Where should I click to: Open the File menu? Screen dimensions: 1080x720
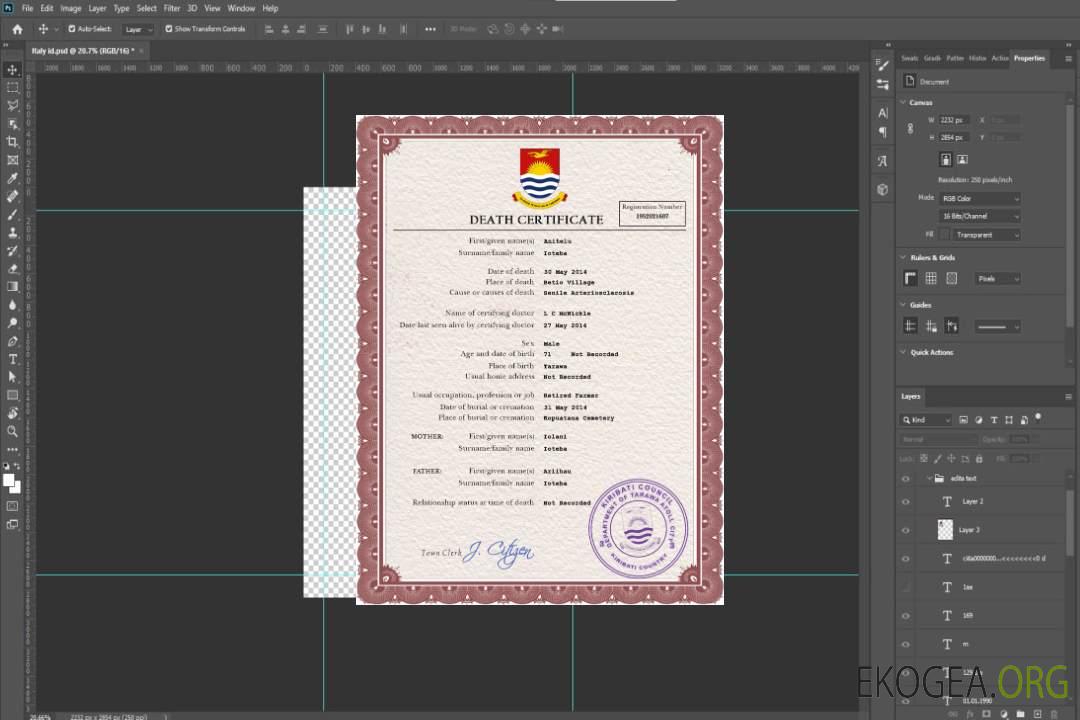pyautogui.click(x=28, y=8)
